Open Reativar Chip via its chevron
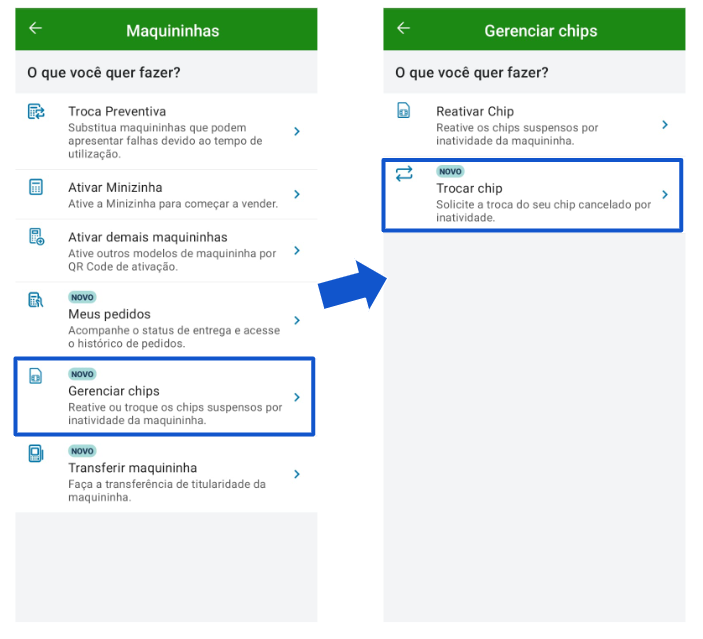 (x=665, y=125)
